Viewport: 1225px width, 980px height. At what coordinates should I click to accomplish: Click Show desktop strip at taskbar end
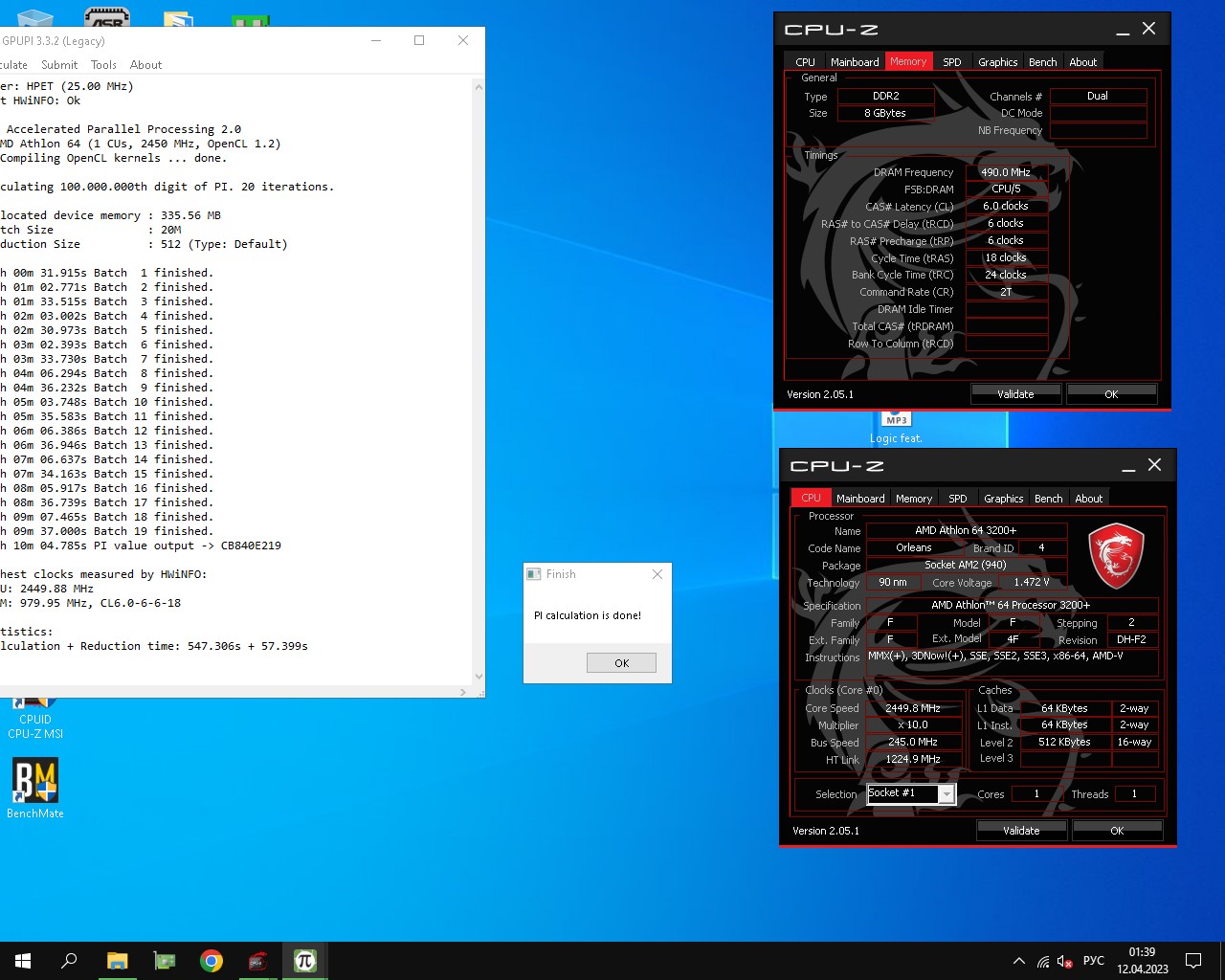click(x=1222, y=961)
